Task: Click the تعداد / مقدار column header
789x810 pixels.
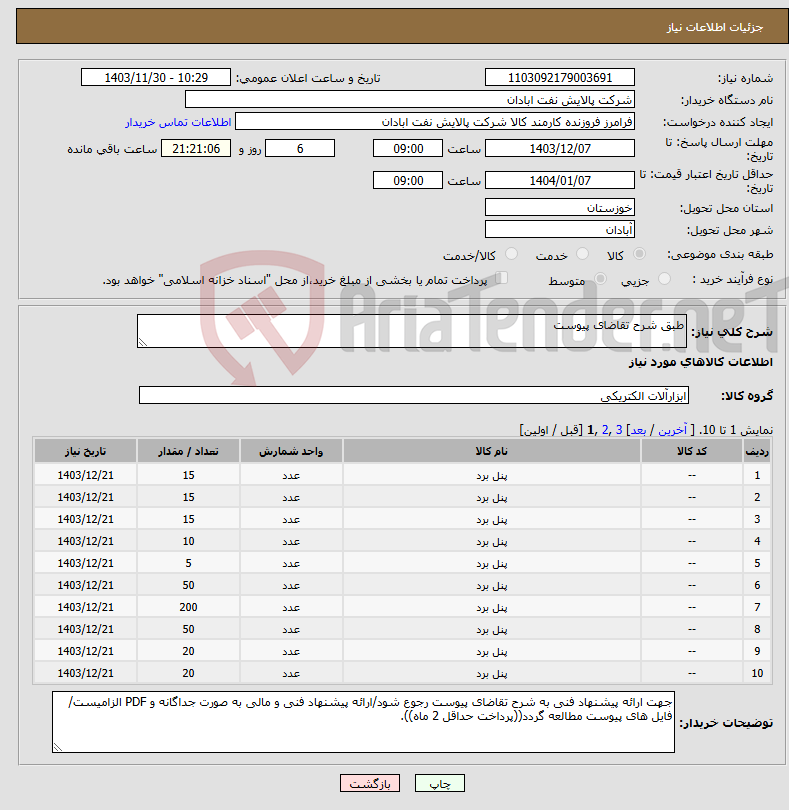Action: (188, 451)
